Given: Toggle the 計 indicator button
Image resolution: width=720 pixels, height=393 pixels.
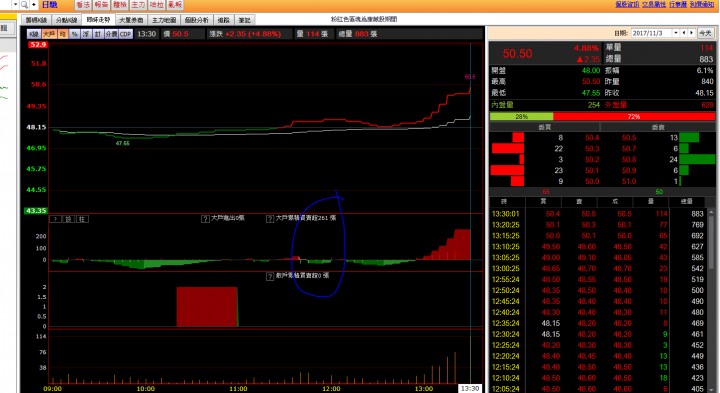Looking at the screenshot, I should click(x=97, y=34).
